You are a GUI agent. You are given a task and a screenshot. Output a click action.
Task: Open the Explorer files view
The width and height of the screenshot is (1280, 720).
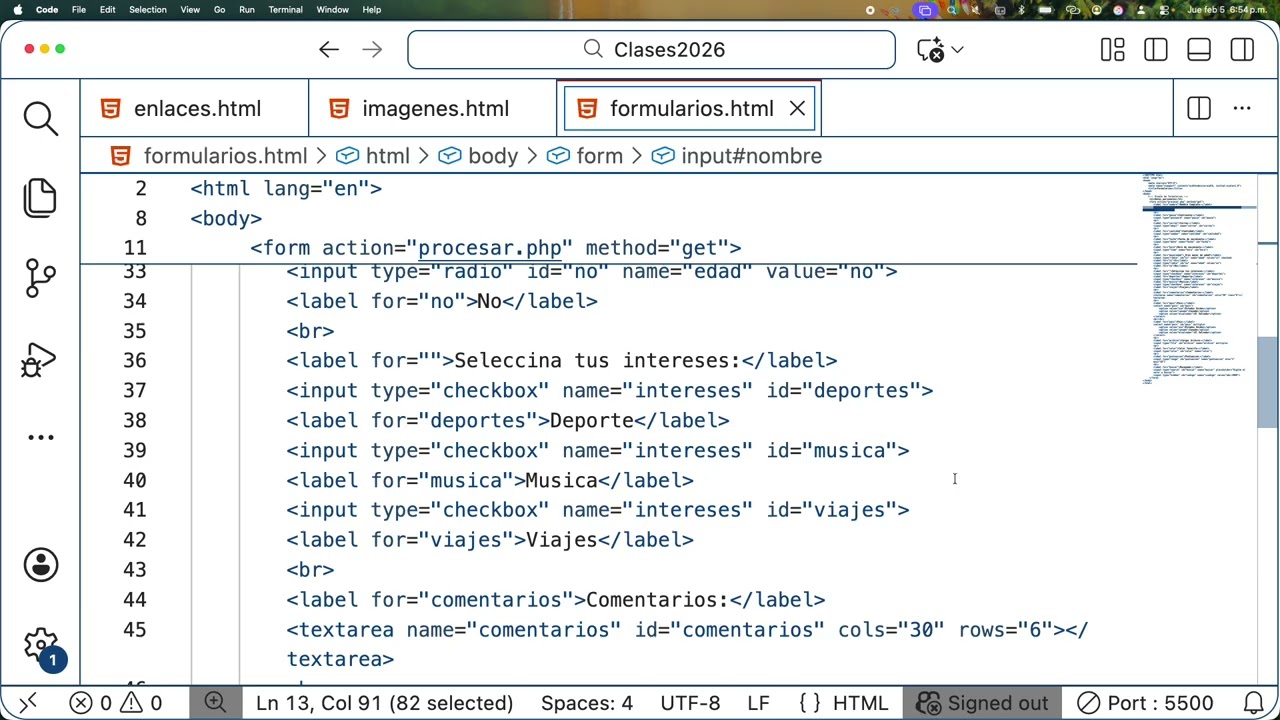(x=41, y=197)
